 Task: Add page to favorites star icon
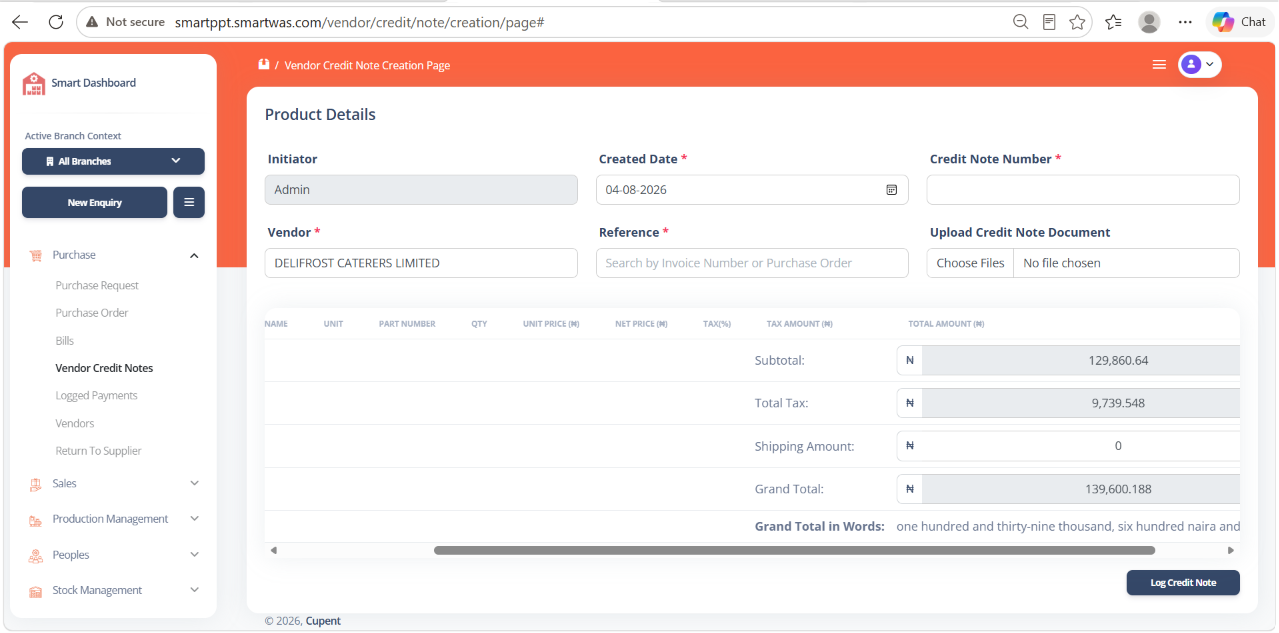coord(1077,22)
